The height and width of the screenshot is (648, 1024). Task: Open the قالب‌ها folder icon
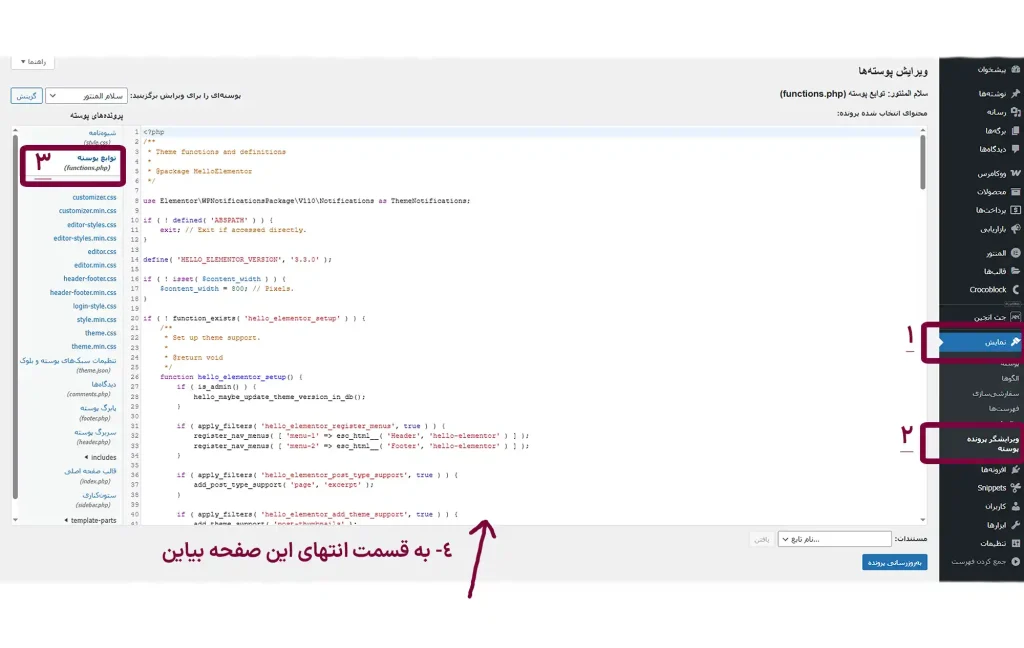point(1016,271)
